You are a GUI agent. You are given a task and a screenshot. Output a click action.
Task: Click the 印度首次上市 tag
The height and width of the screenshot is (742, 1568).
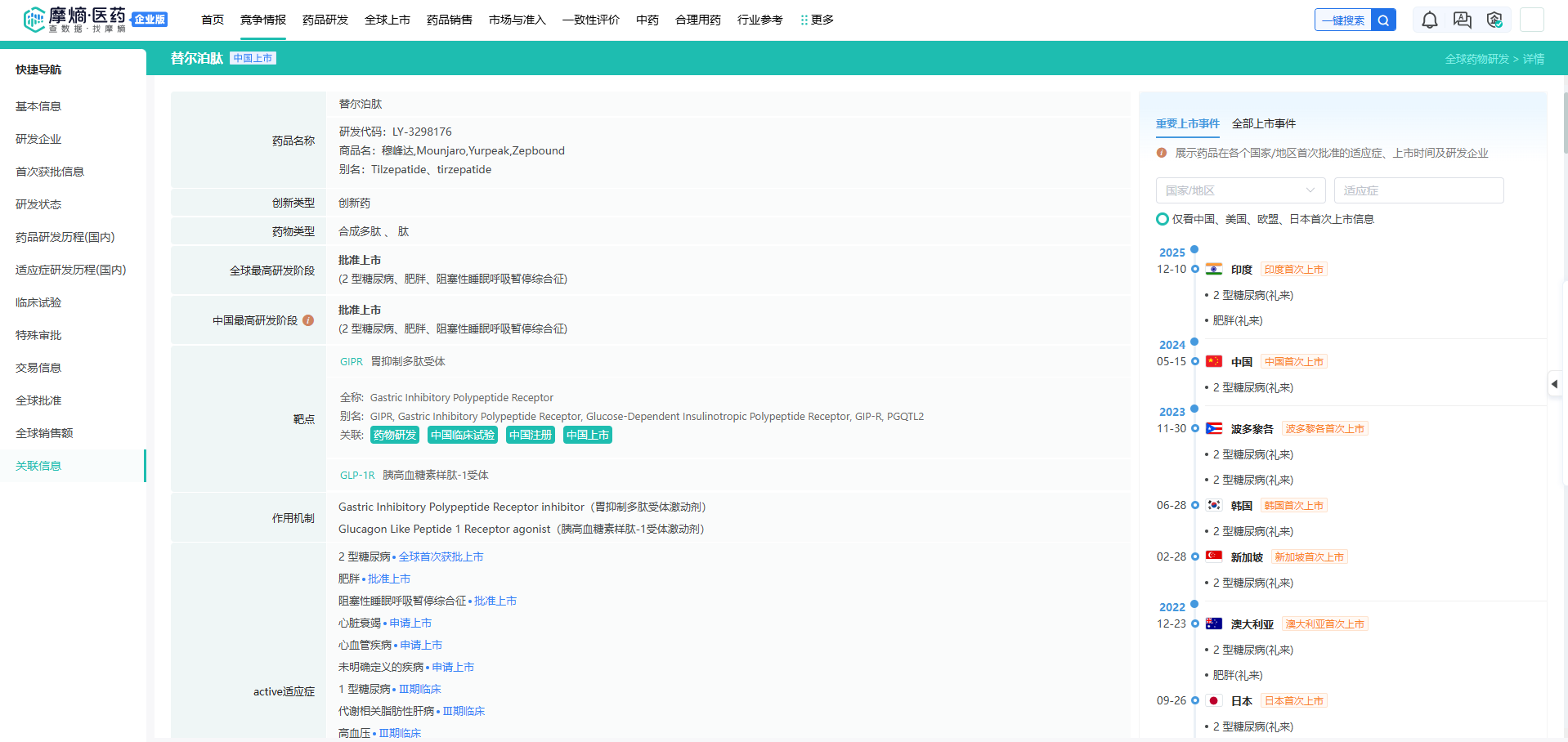click(1294, 269)
